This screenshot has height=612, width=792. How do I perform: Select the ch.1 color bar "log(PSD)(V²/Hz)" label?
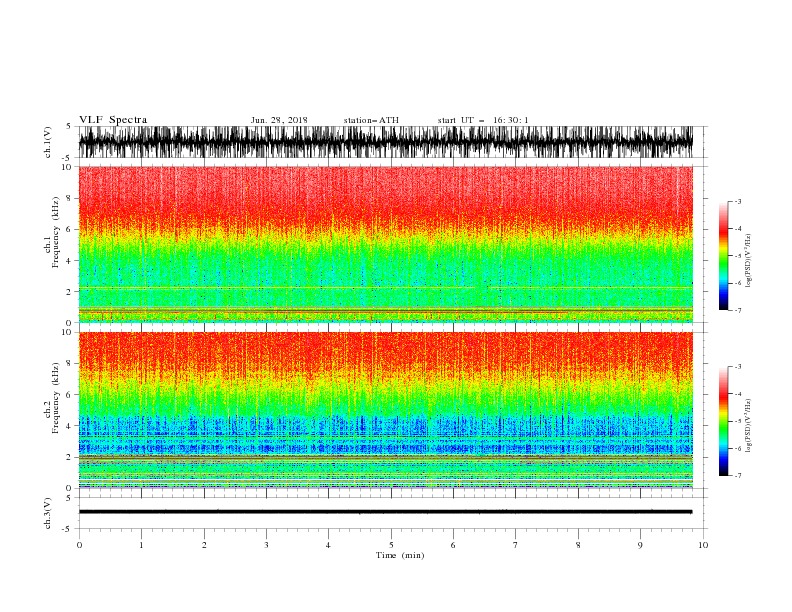click(x=749, y=261)
